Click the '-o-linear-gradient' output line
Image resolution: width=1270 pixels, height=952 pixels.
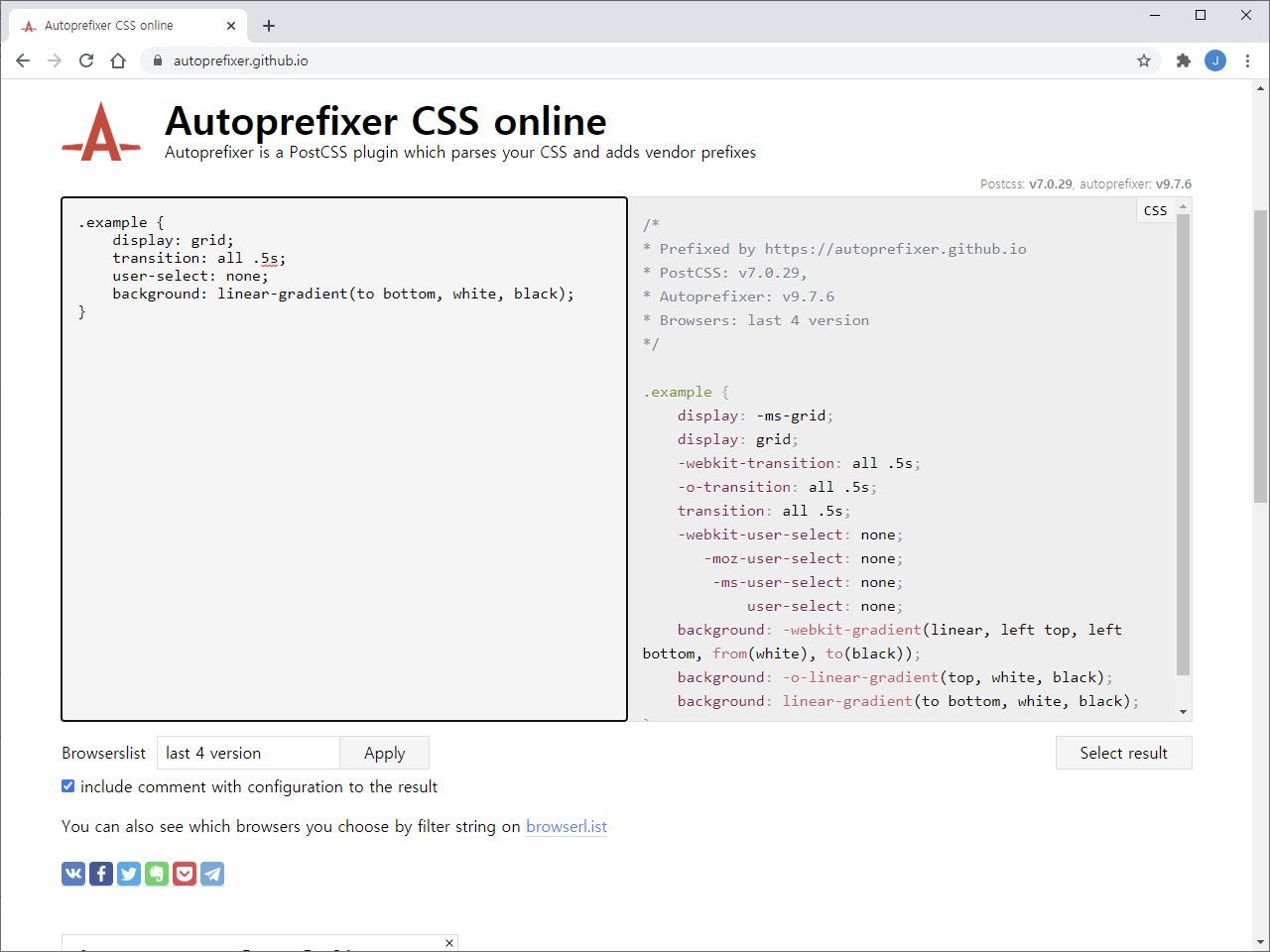[895, 677]
